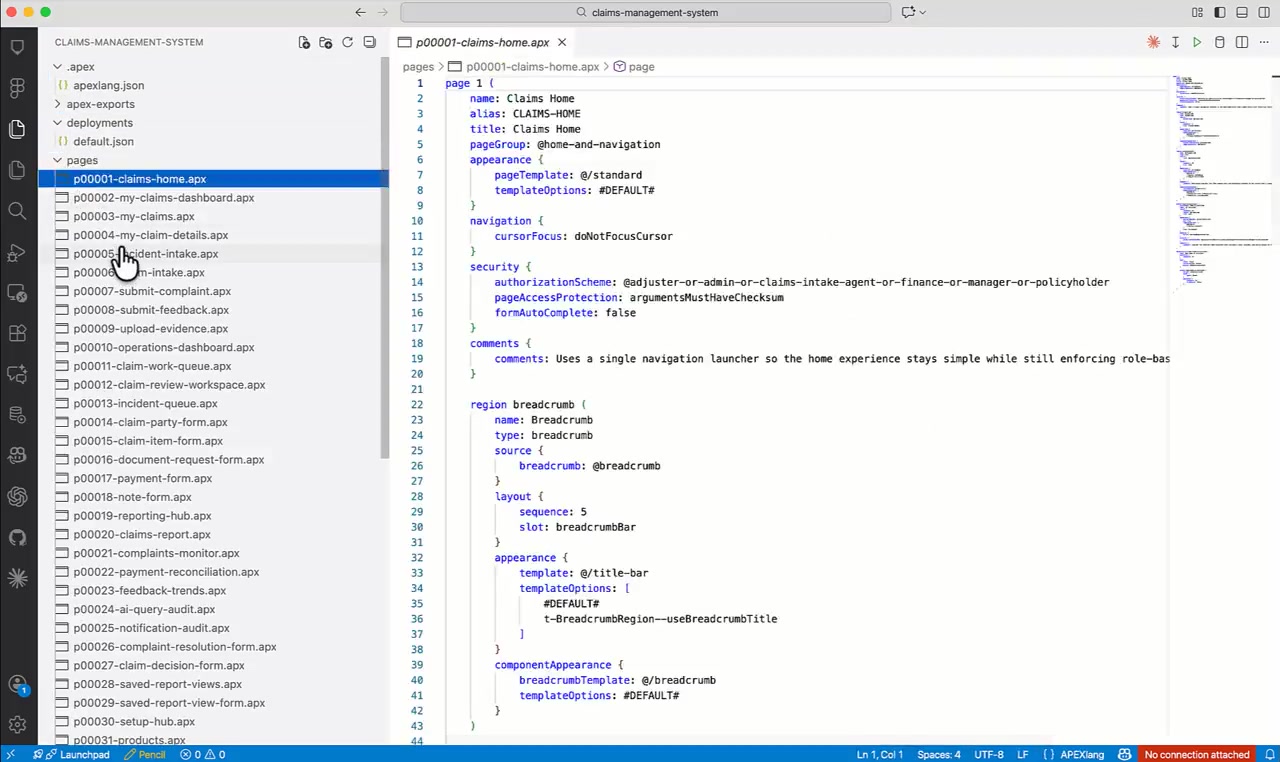Click the green Run play button
1280x762 pixels.
coord(1197,42)
